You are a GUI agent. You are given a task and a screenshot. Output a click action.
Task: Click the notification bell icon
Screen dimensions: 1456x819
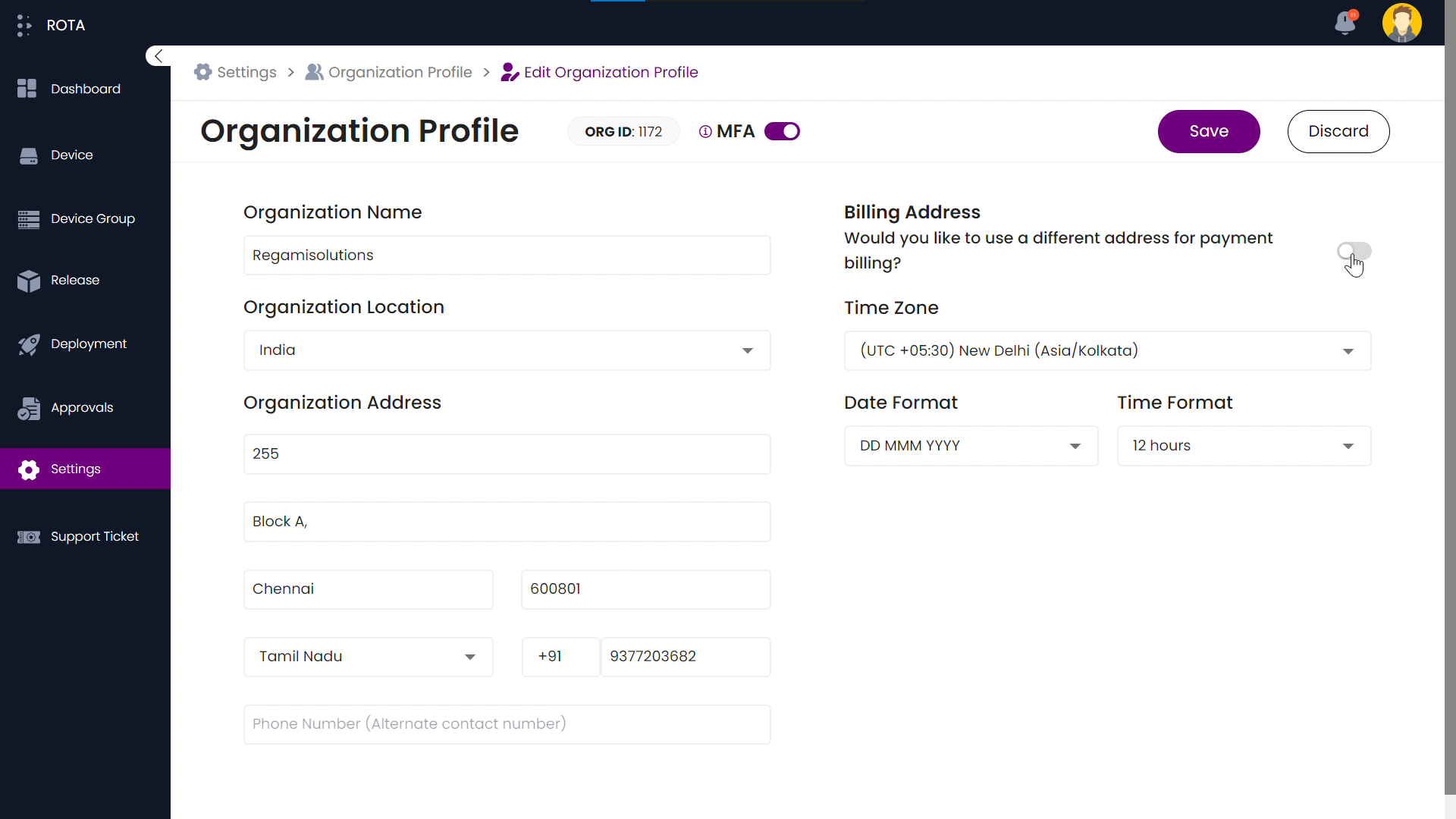click(x=1345, y=23)
